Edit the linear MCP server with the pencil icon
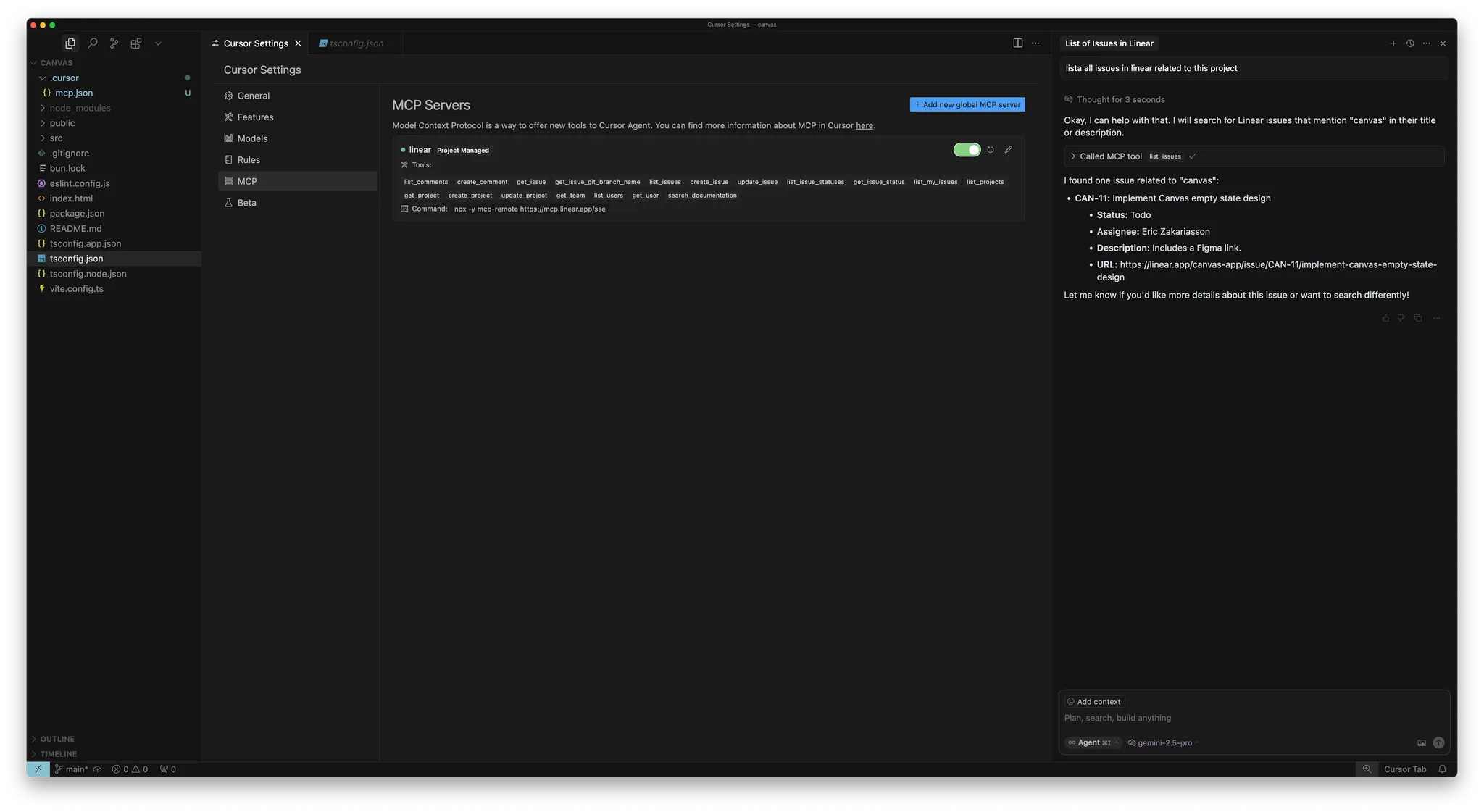Viewport: 1484px width, 812px height. click(x=1008, y=150)
